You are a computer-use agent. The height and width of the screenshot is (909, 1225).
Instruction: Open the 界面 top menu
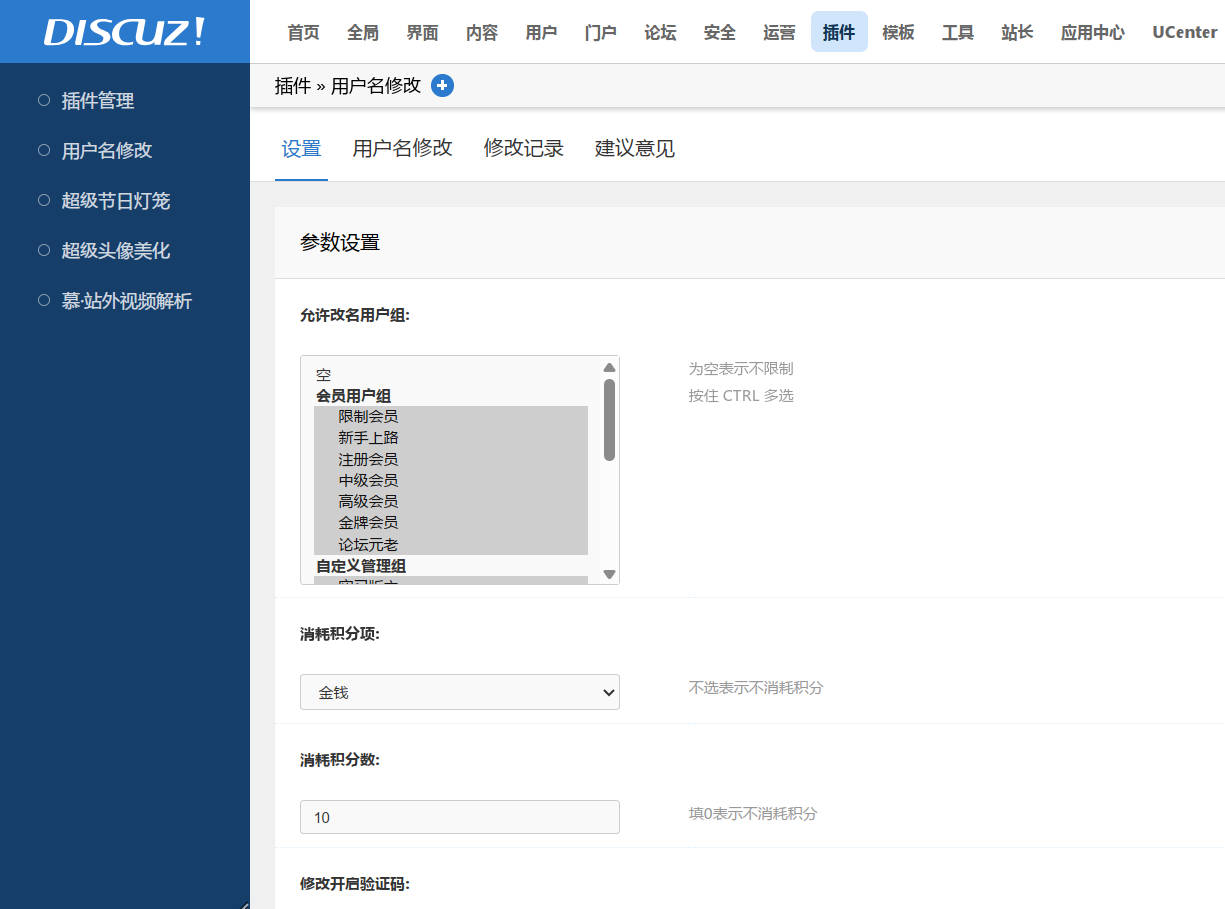tap(422, 32)
